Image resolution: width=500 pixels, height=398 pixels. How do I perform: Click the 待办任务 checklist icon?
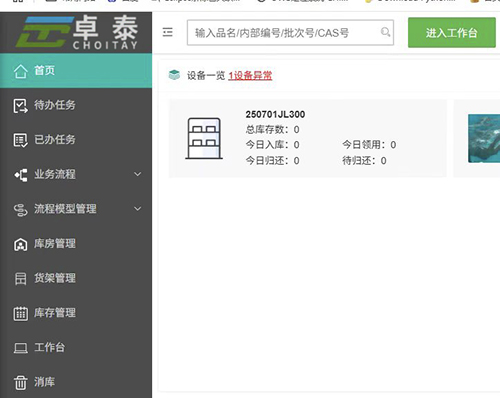click(x=20, y=106)
